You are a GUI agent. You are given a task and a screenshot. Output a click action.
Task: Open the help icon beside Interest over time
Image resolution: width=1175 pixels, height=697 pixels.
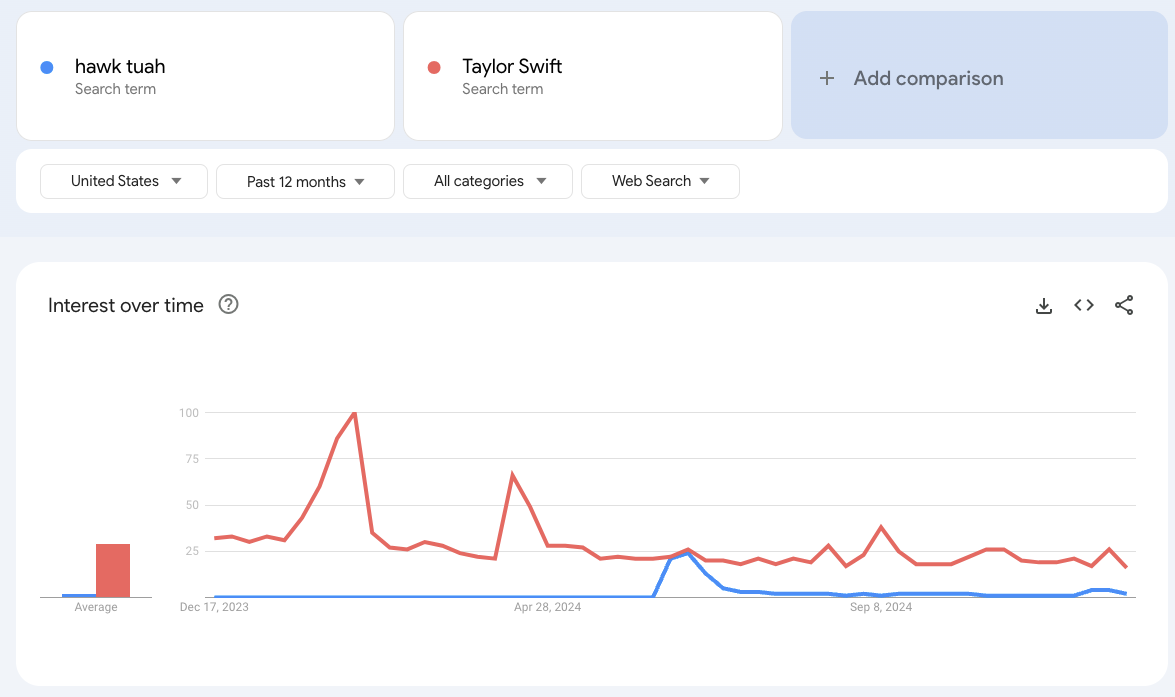point(229,304)
